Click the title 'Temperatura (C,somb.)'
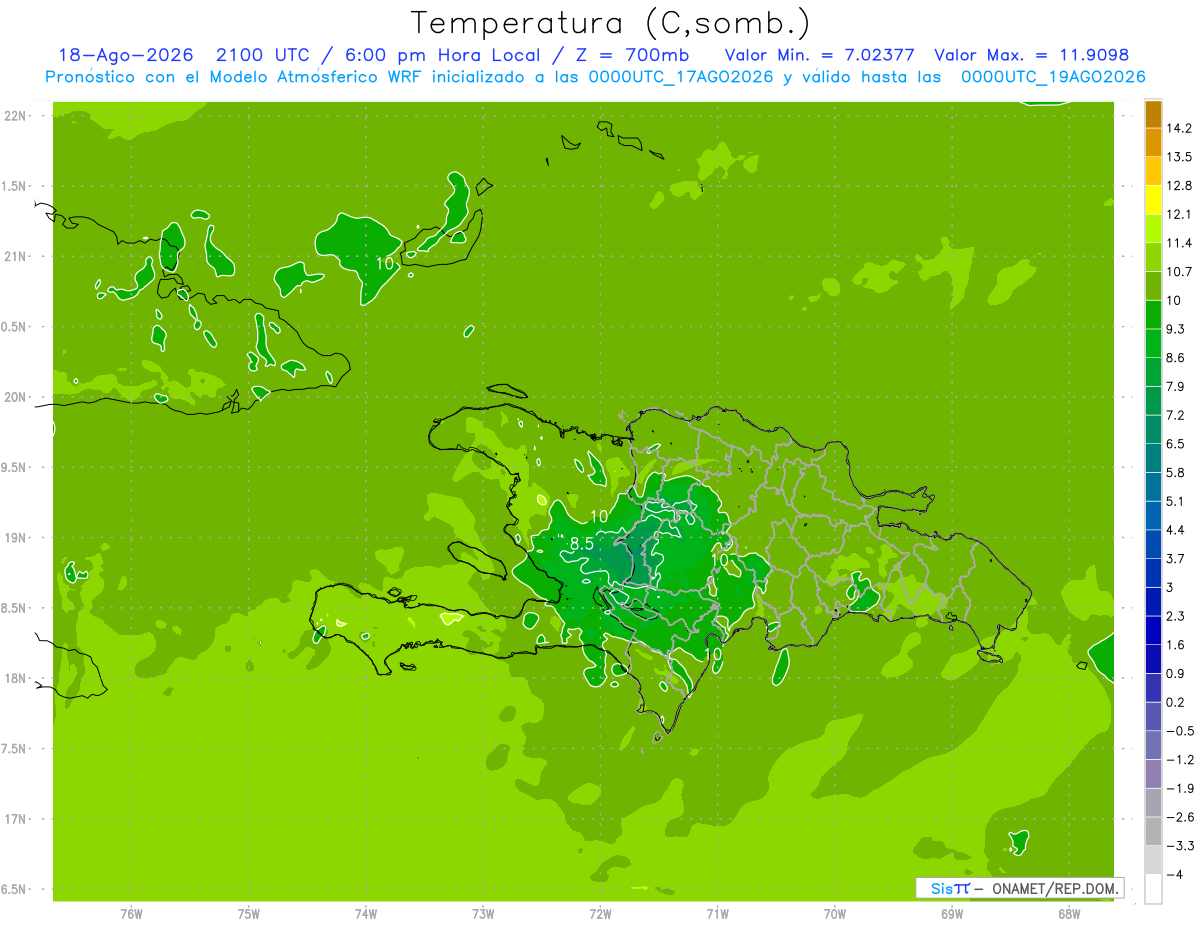The height and width of the screenshot is (927, 1200). coord(611,24)
